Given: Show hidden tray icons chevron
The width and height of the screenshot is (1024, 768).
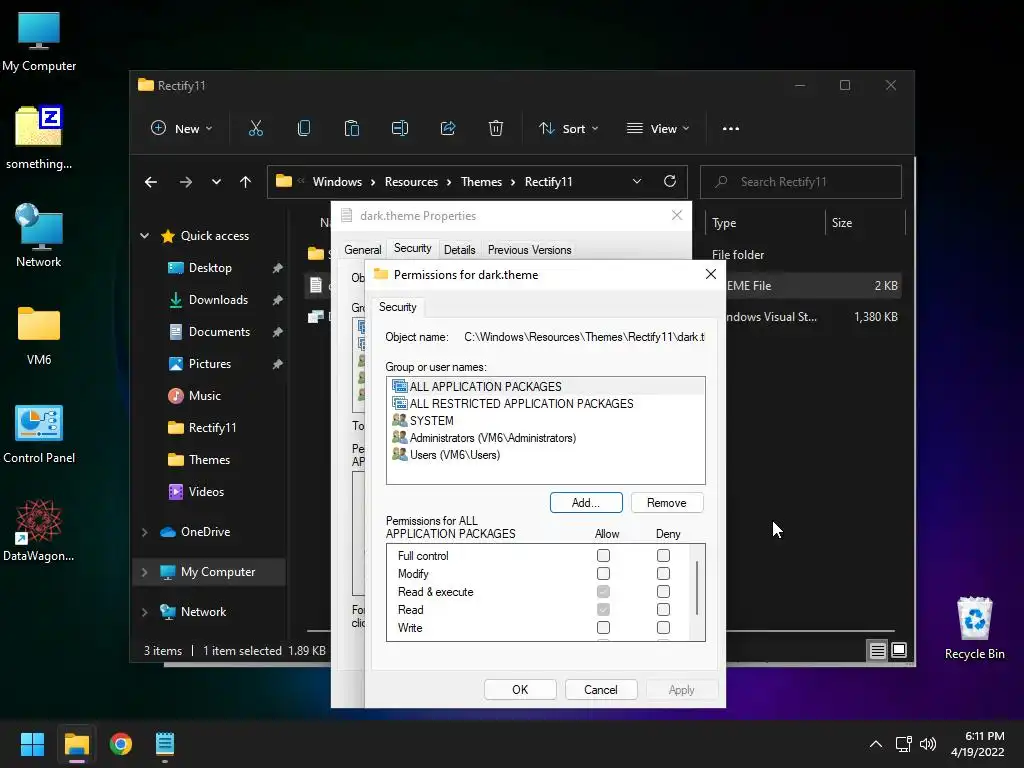Looking at the screenshot, I should pos(876,744).
